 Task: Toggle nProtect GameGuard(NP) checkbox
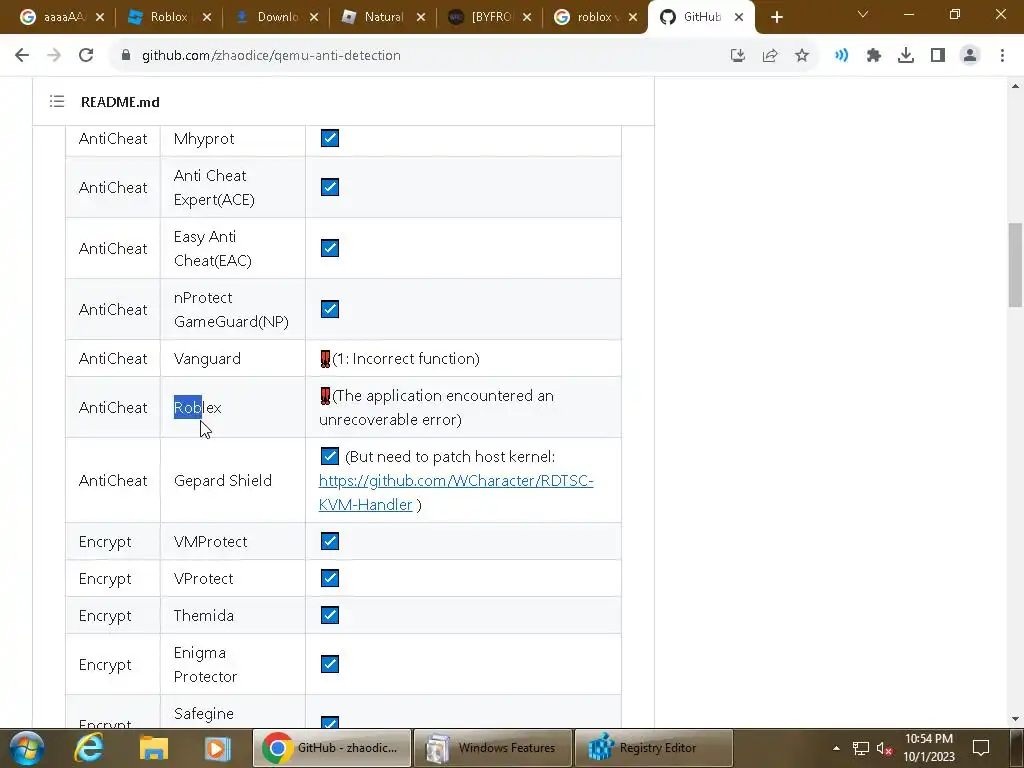[x=330, y=309]
